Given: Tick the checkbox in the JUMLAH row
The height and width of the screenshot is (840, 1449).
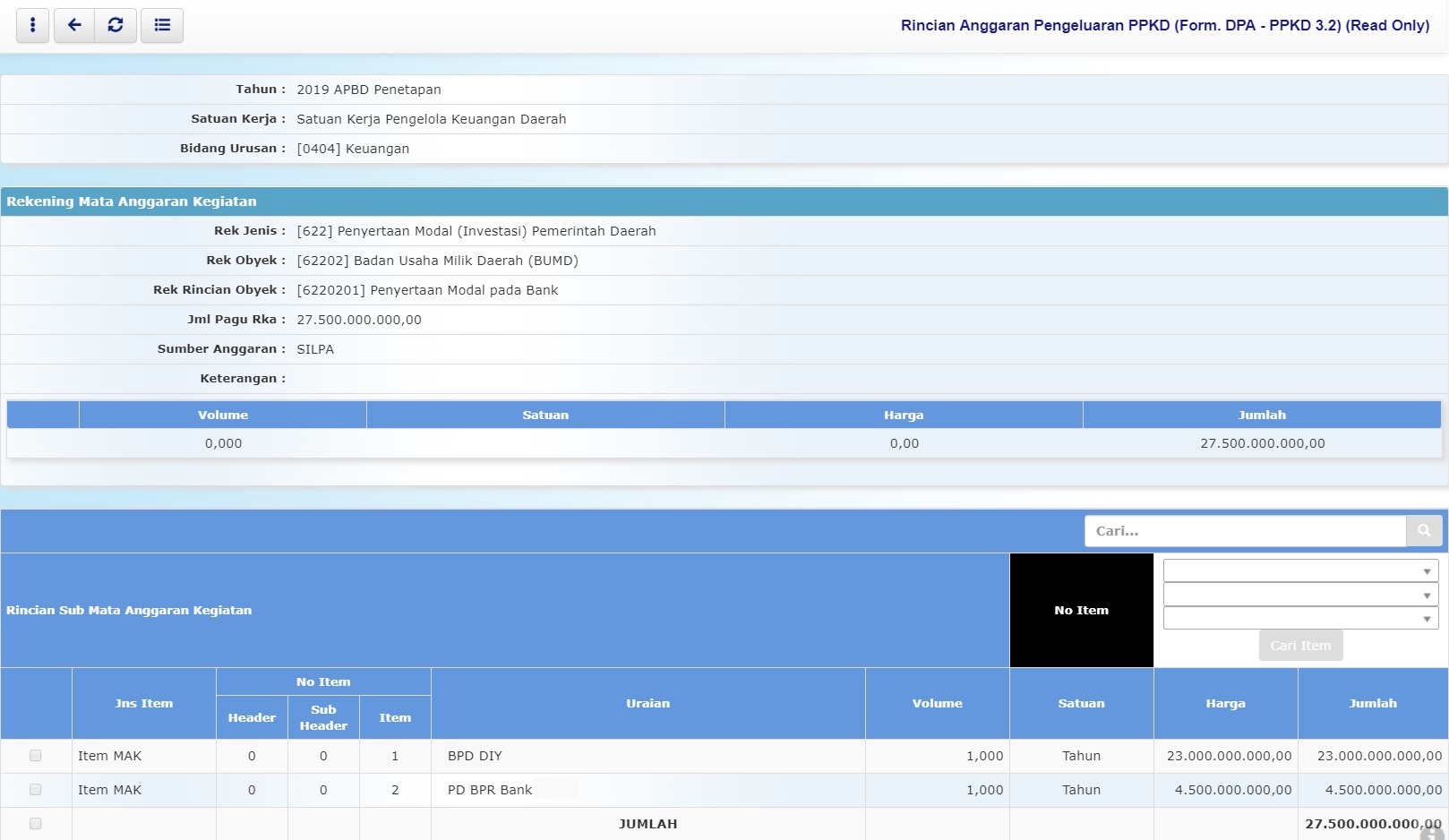Looking at the screenshot, I should 36,824.
